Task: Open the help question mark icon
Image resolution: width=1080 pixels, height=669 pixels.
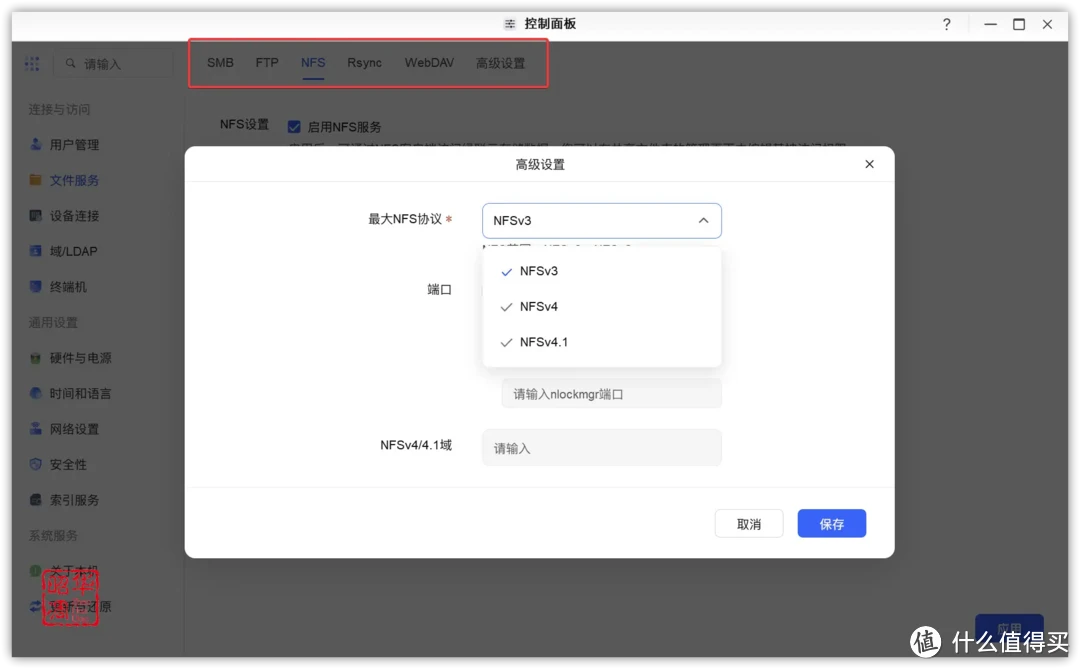Action: coord(946,24)
